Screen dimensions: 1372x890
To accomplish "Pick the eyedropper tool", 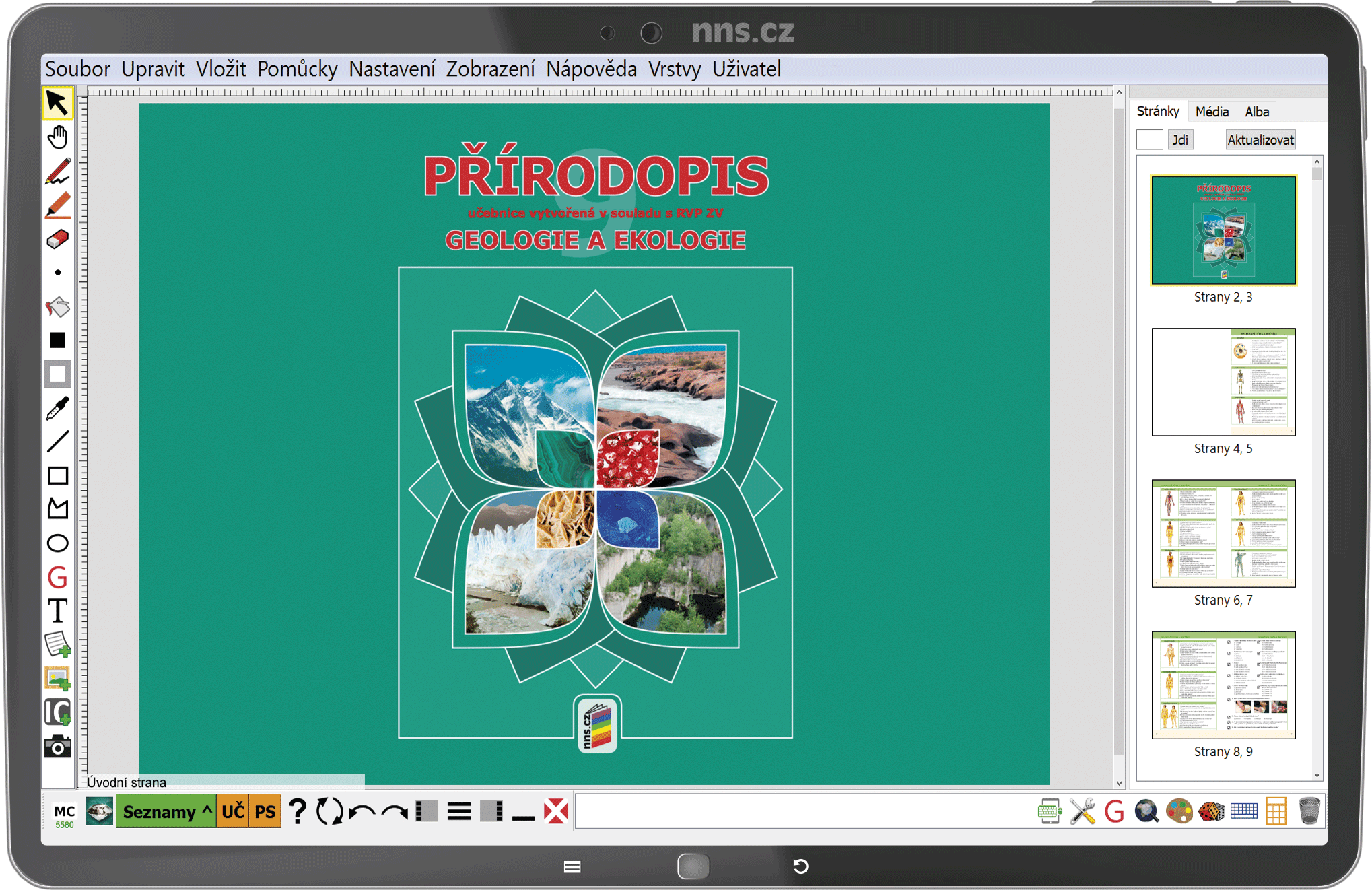I will 58,408.
